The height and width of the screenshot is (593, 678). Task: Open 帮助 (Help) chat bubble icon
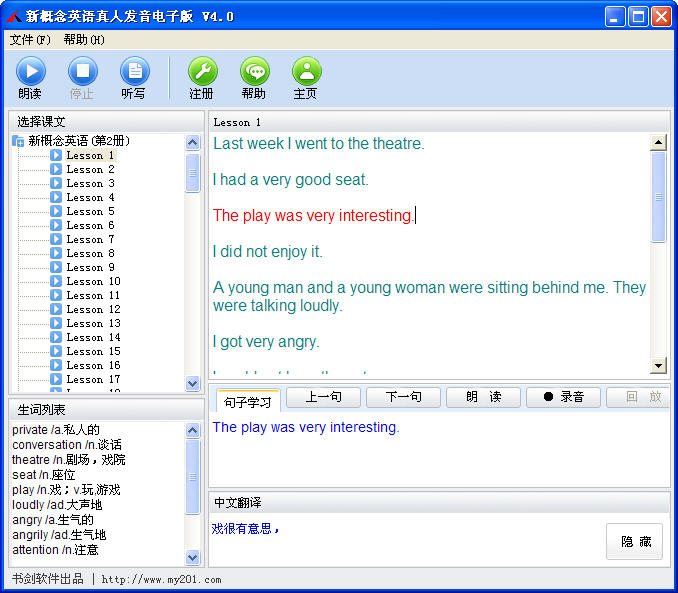pos(254,71)
